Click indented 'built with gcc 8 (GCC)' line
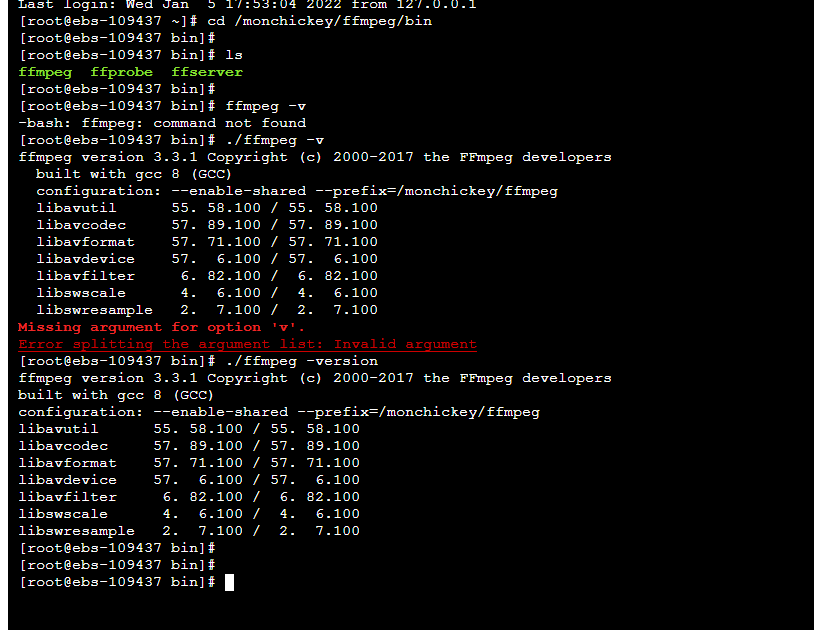The height and width of the screenshot is (630, 814). 133,174
